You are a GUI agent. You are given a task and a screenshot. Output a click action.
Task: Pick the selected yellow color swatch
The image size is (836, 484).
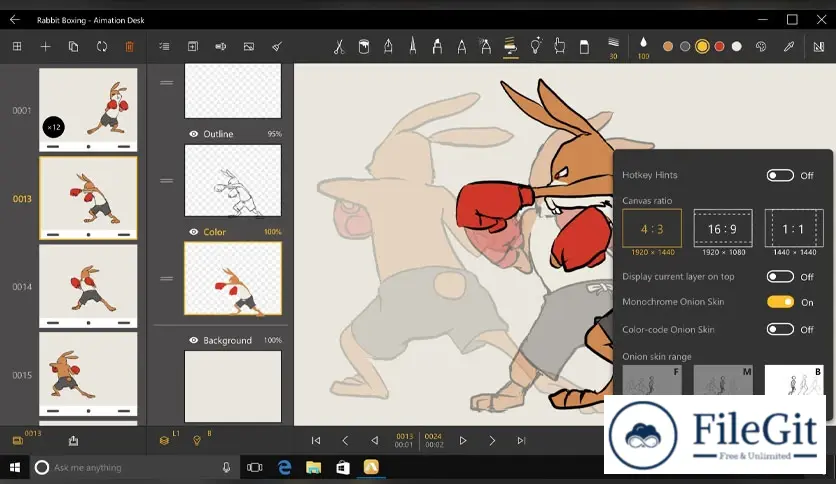702,46
